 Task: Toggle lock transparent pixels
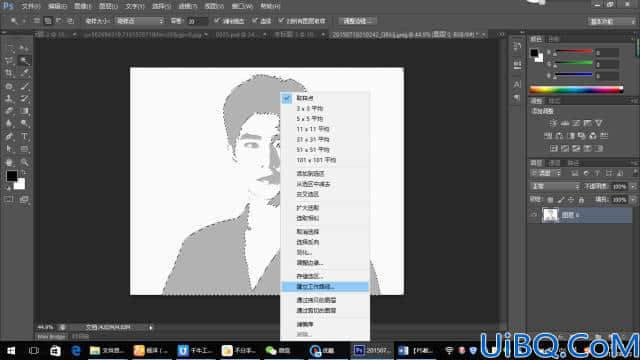[550, 200]
